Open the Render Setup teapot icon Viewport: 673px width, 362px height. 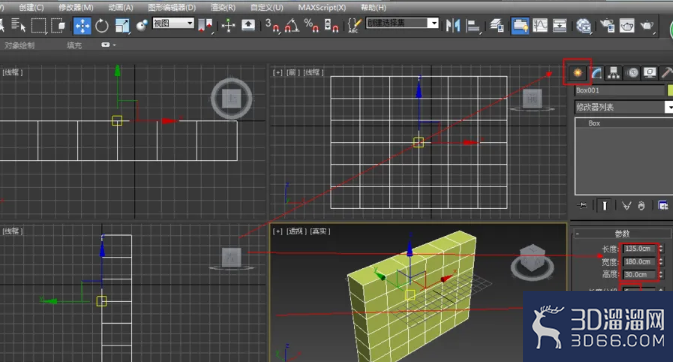pyautogui.click(x=607, y=26)
